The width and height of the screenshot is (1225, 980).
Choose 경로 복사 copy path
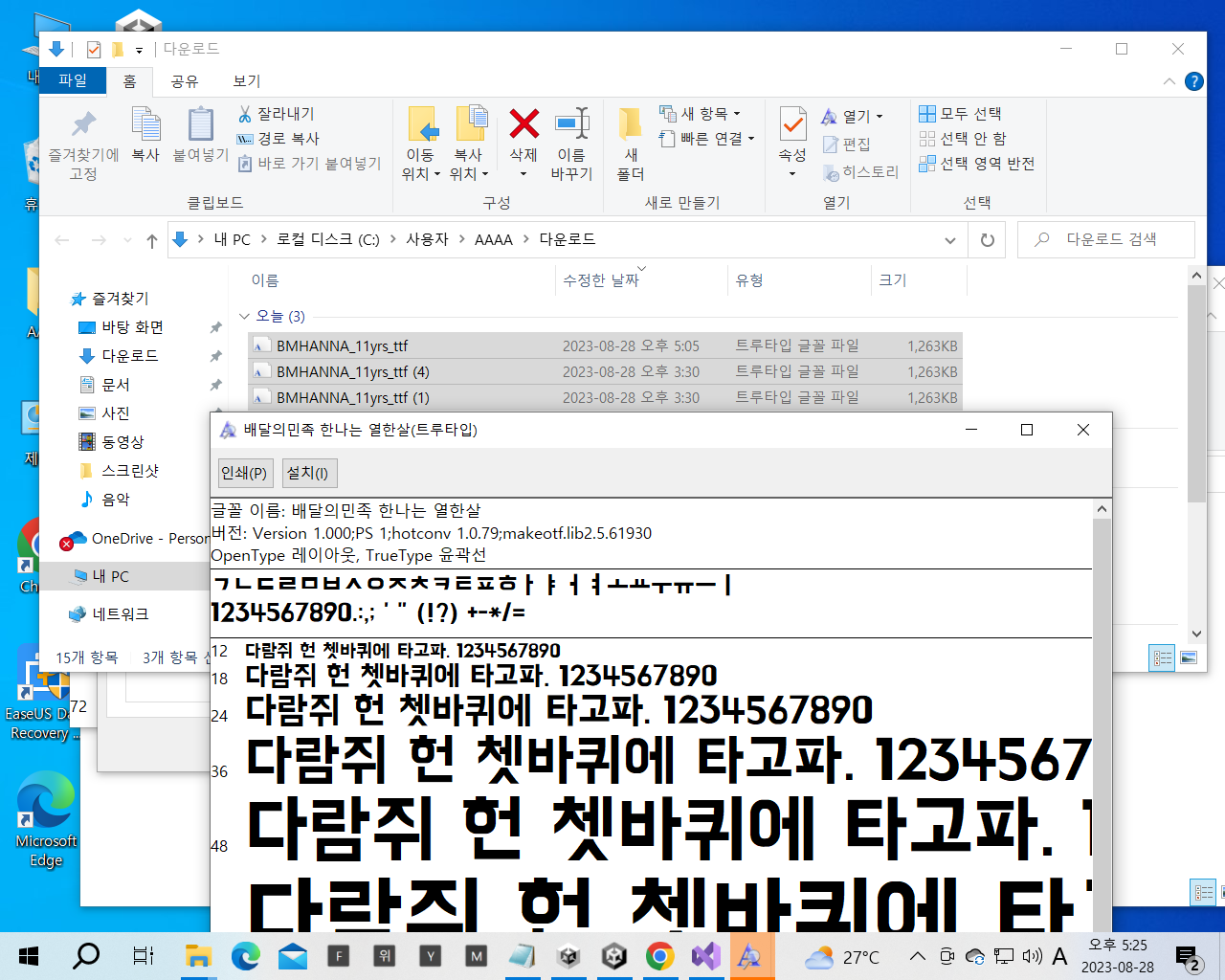click(x=278, y=139)
